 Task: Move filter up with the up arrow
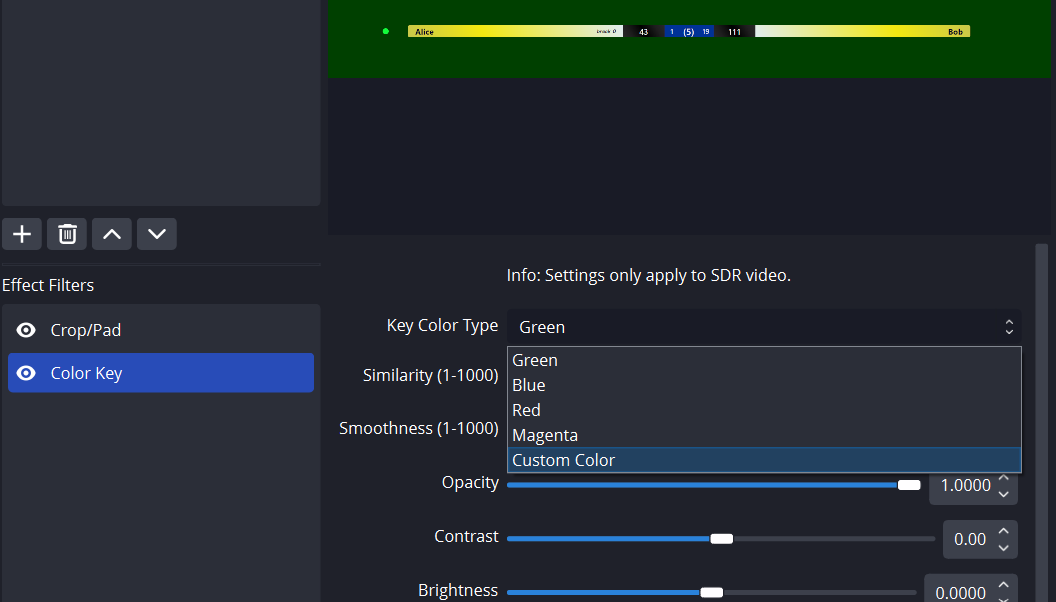112,234
